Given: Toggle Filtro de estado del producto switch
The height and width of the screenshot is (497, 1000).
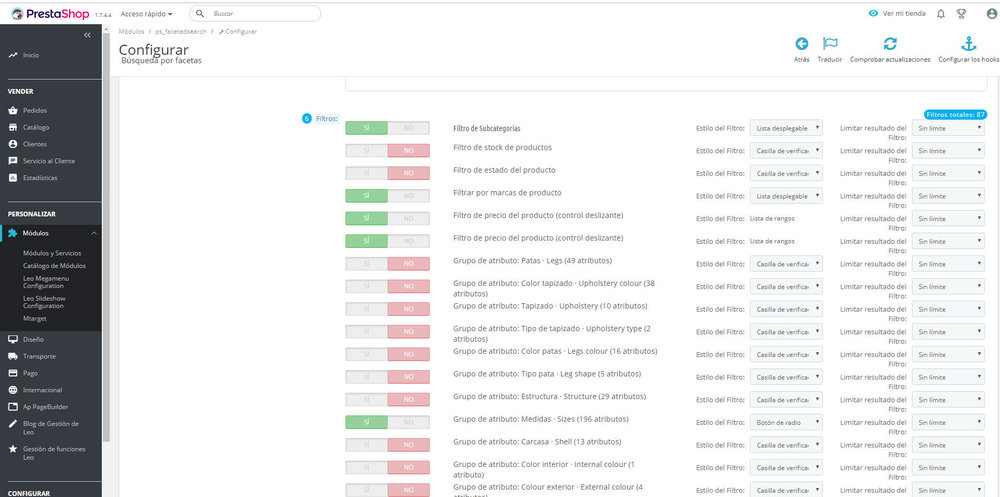Looking at the screenshot, I should 388,173.
